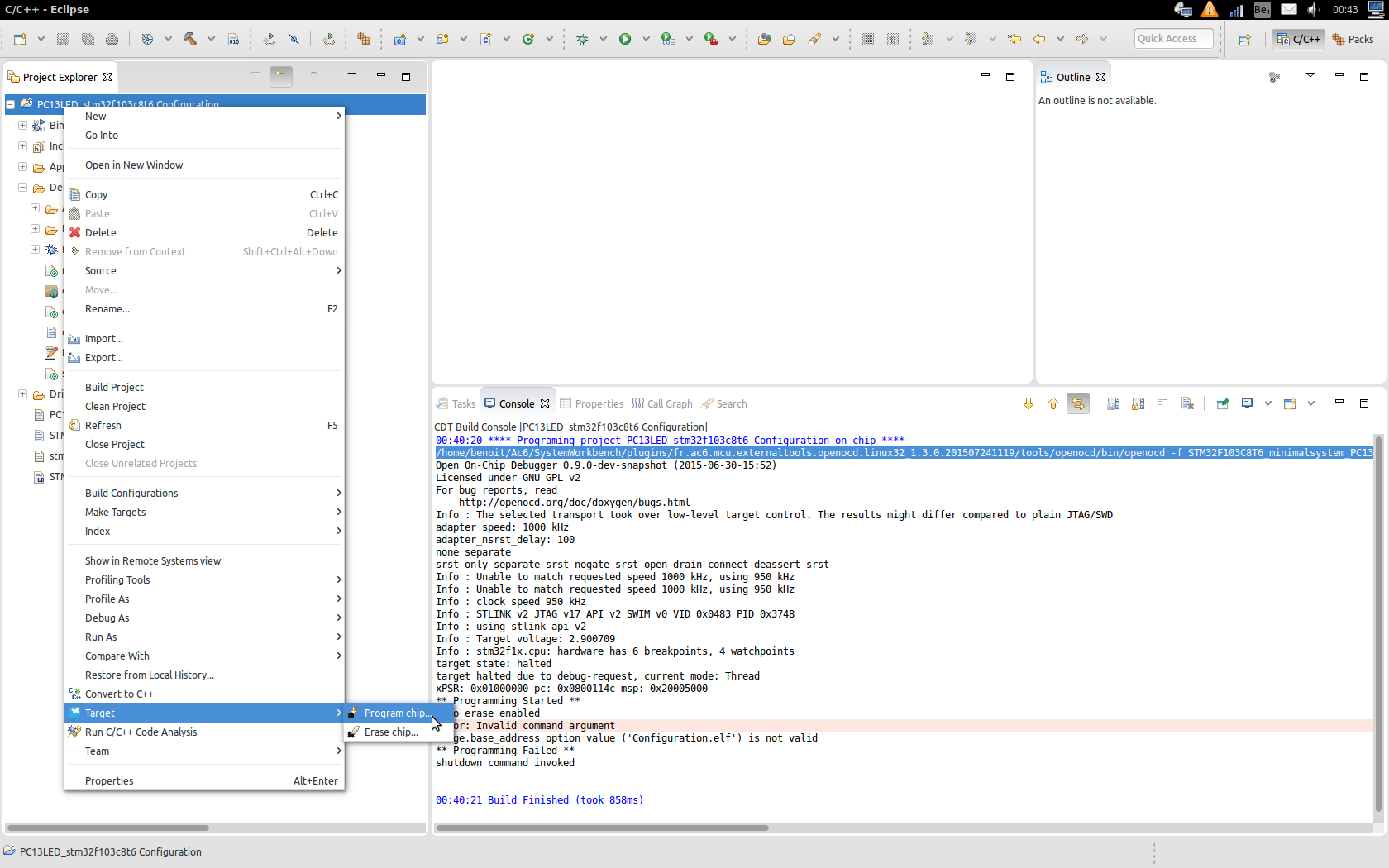Open the Display Selected Console dropdown arrow
Viewport: 1389px width, 868px height.
[x=1267, y=403]
